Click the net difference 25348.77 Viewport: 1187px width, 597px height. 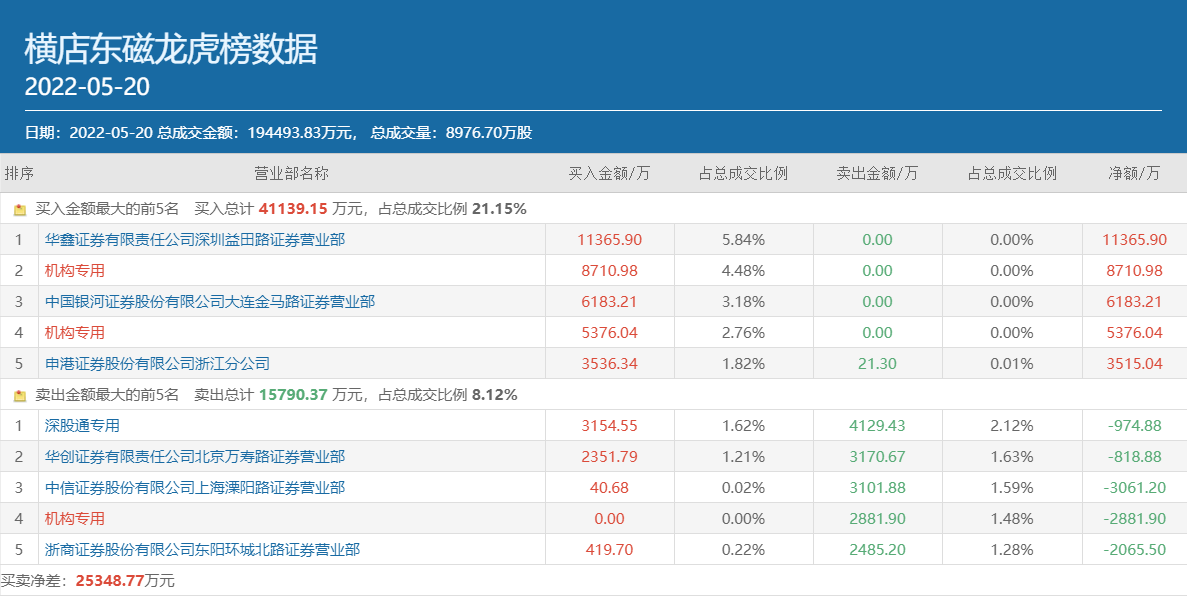point(110,581)
